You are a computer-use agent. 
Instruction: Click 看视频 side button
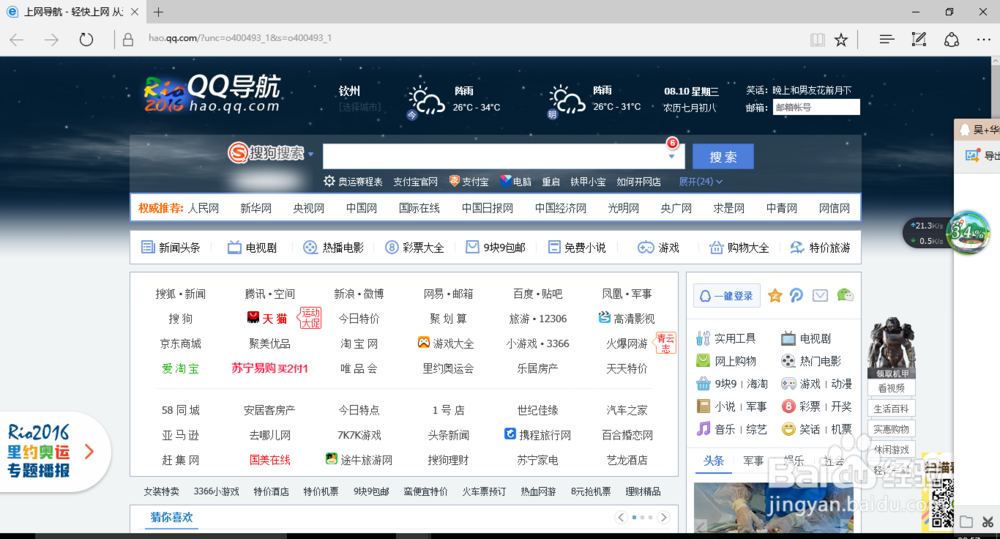coord(891,388)
